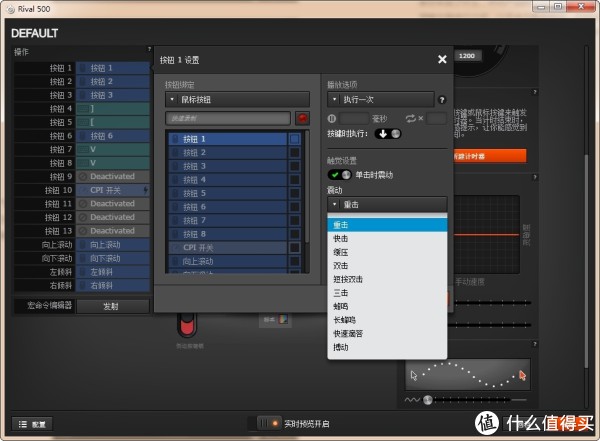Viewport: 600px width, 441px height.
Task: Click the help question mark in 操作 header
Action: pyautogui.click(x=149, y=49)
